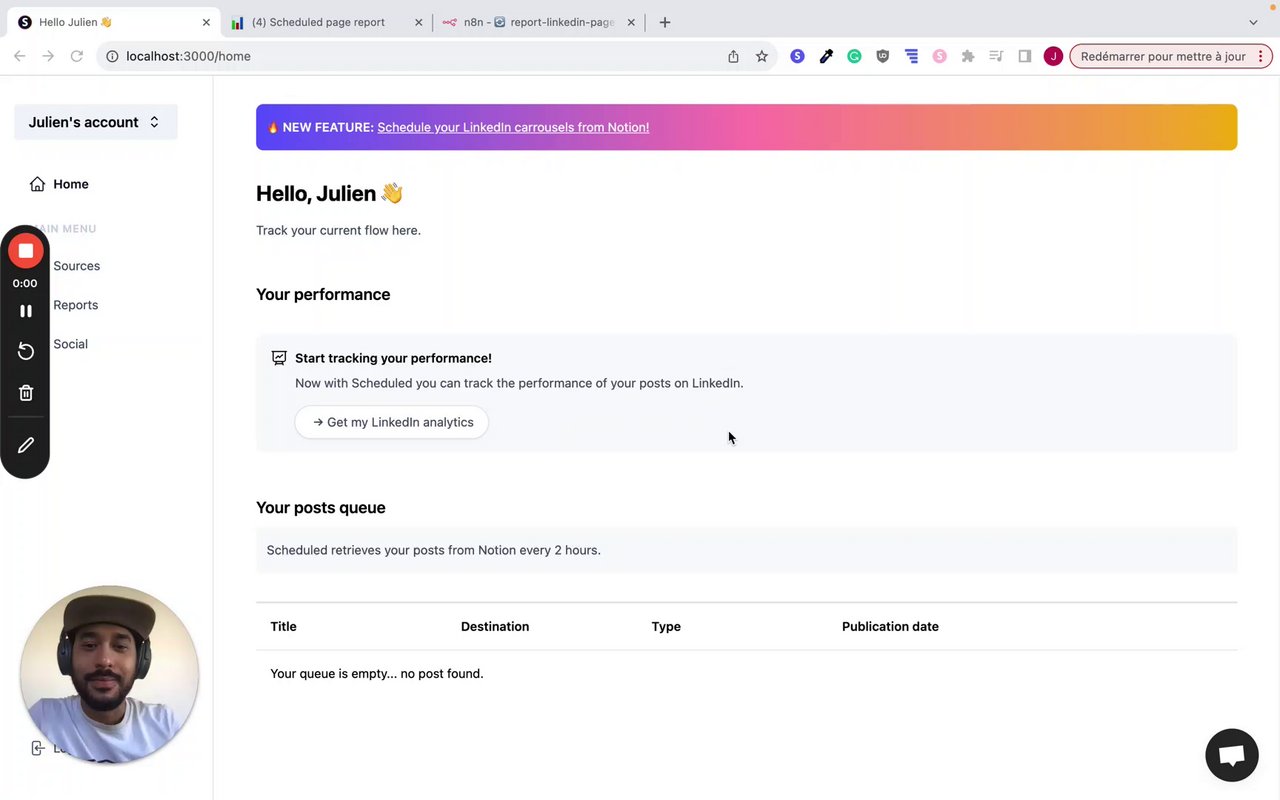This screenshot has height=800, width=1280.
Task: Stop the screen recording
Action: [26, 251]
